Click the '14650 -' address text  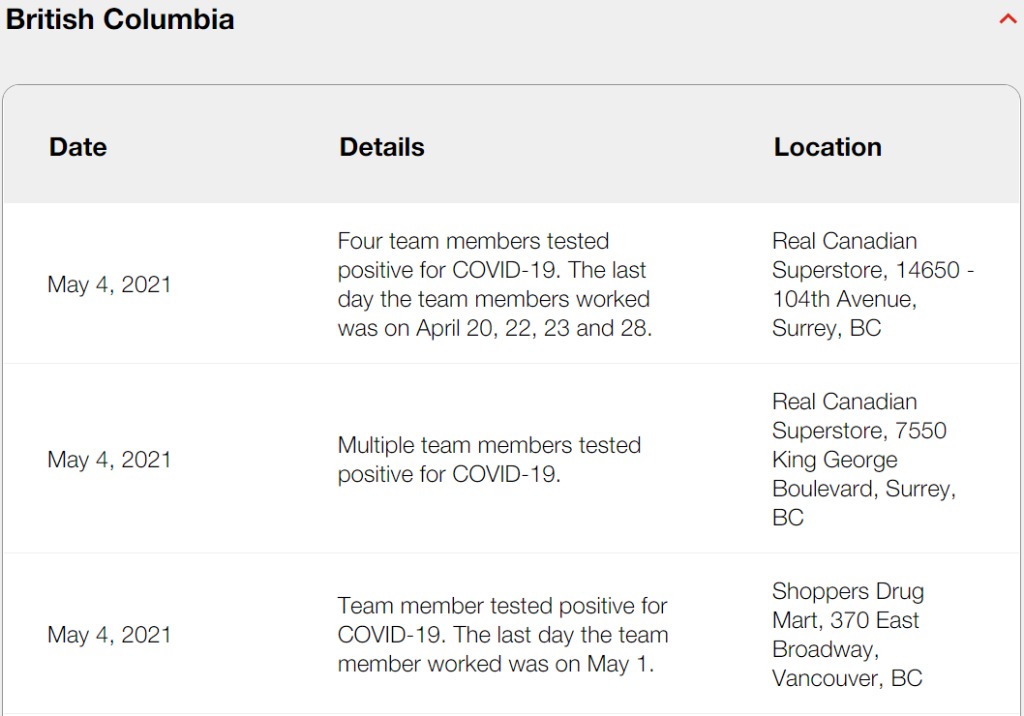pos(935,270)
